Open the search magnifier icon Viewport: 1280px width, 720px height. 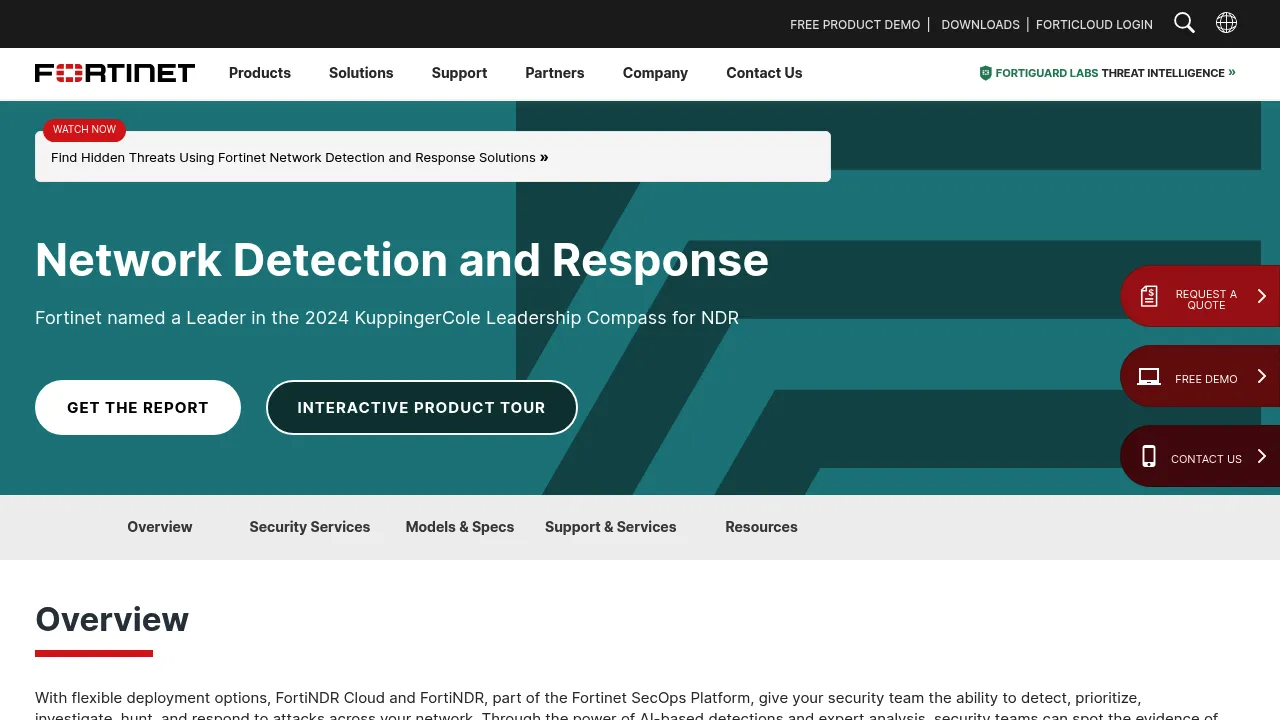point(1184,23)
